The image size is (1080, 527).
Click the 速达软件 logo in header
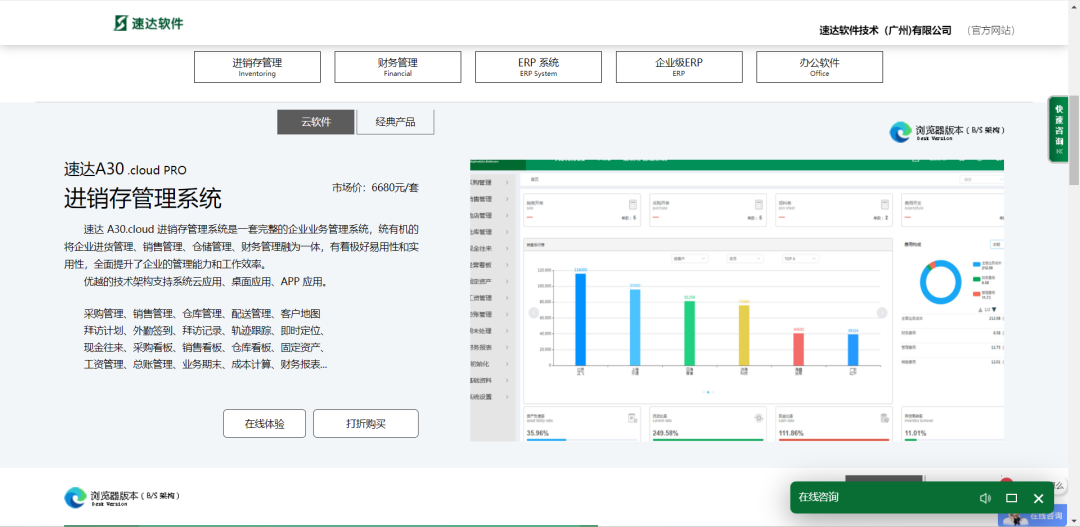coord(149,23)
